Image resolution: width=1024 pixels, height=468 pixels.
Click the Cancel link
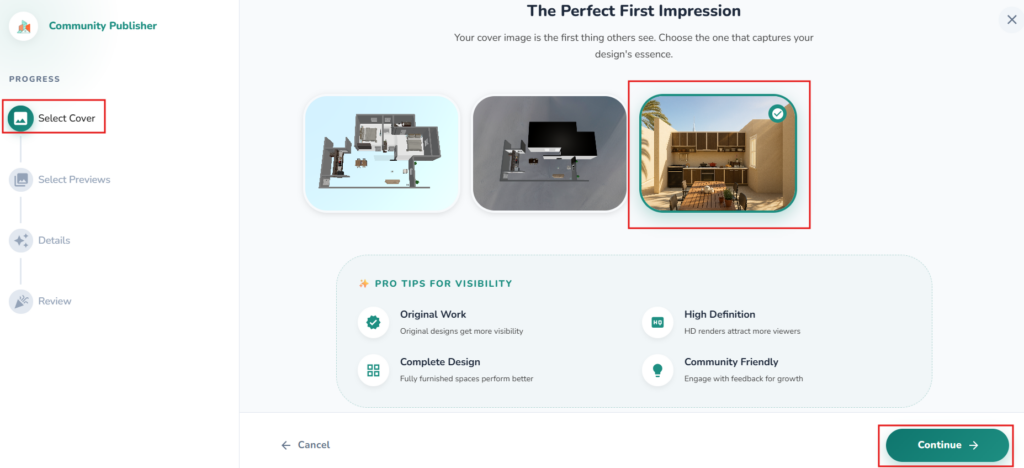305,445
